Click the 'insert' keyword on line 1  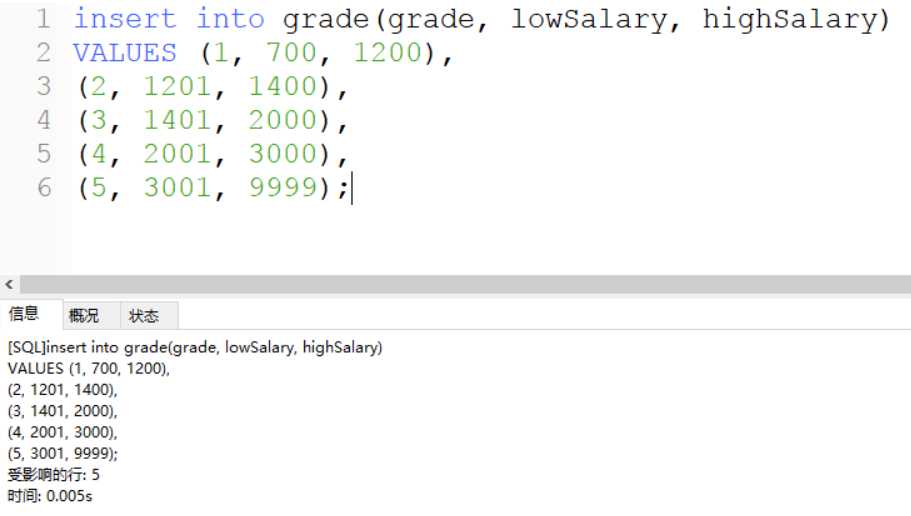[x=125, y=19]
